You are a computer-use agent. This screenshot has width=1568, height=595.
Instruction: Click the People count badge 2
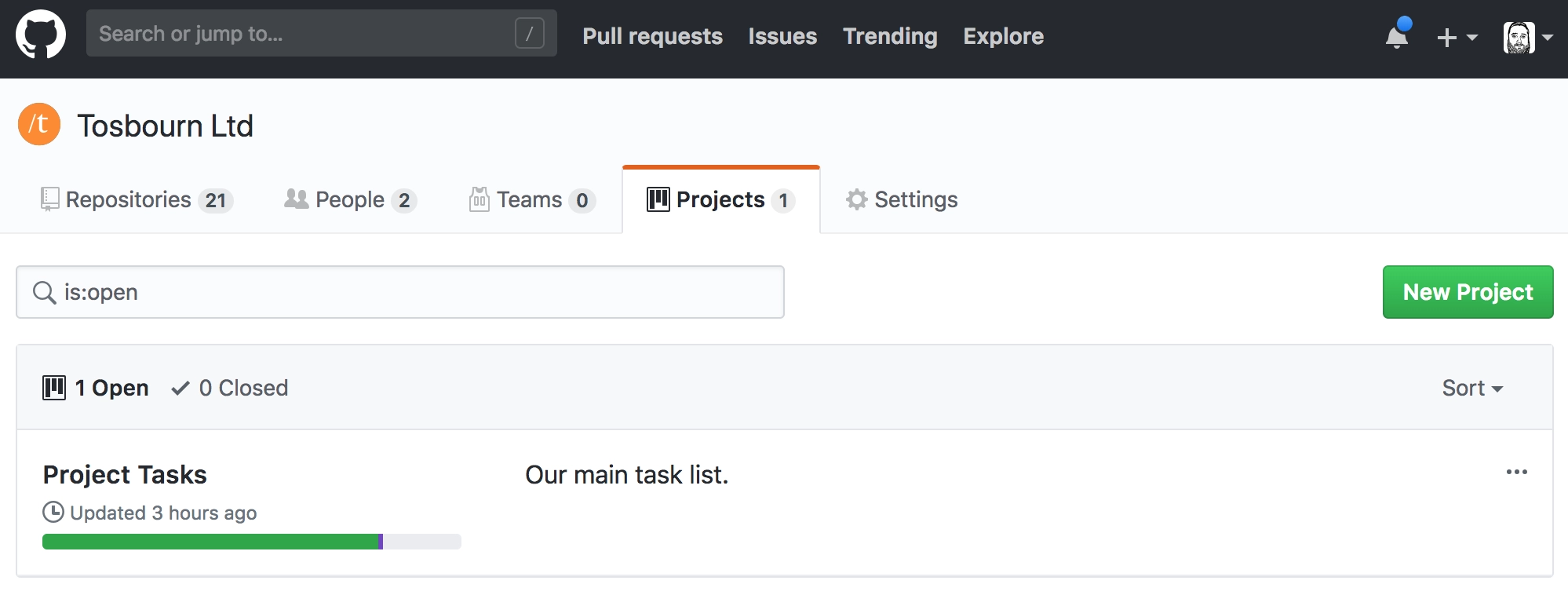(404, 201)
